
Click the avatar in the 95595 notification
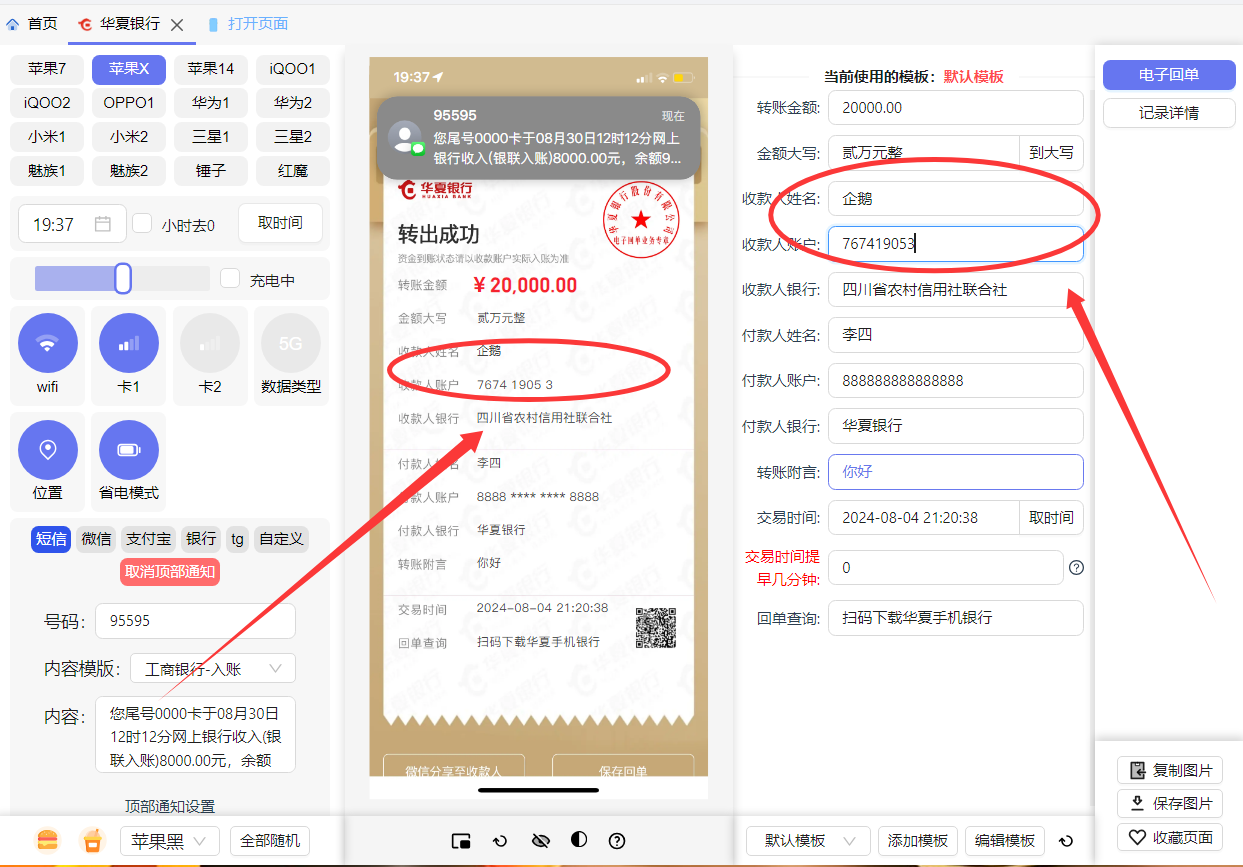405,138
